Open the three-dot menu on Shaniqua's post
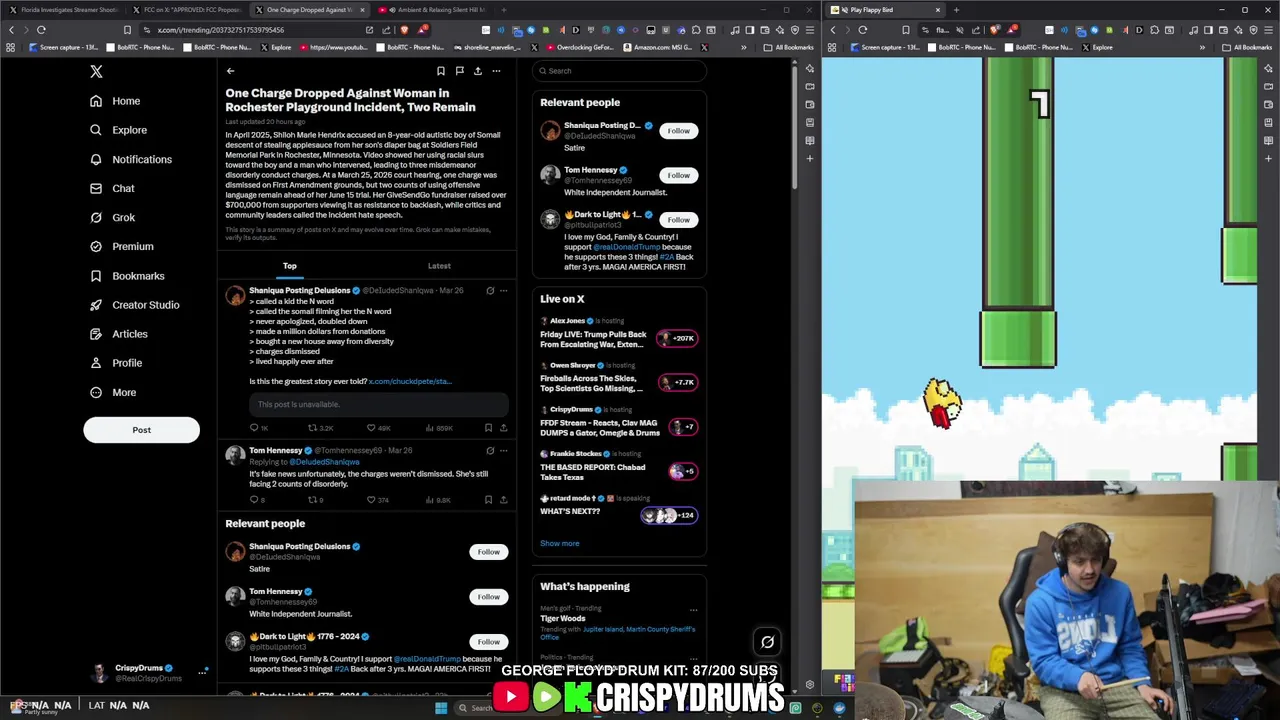 [x=503, y=291]
